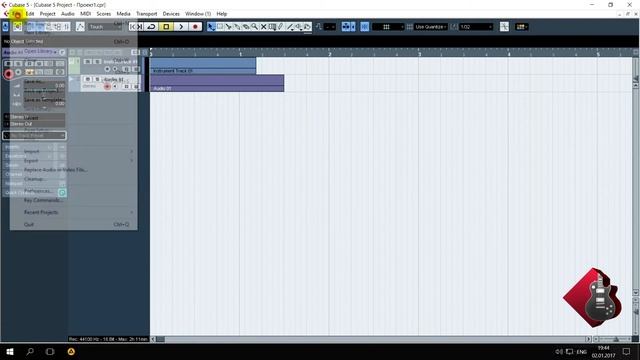Open the snap type grid dropdown
Viewport: 640px width, 360px height.
pos(388,27)
